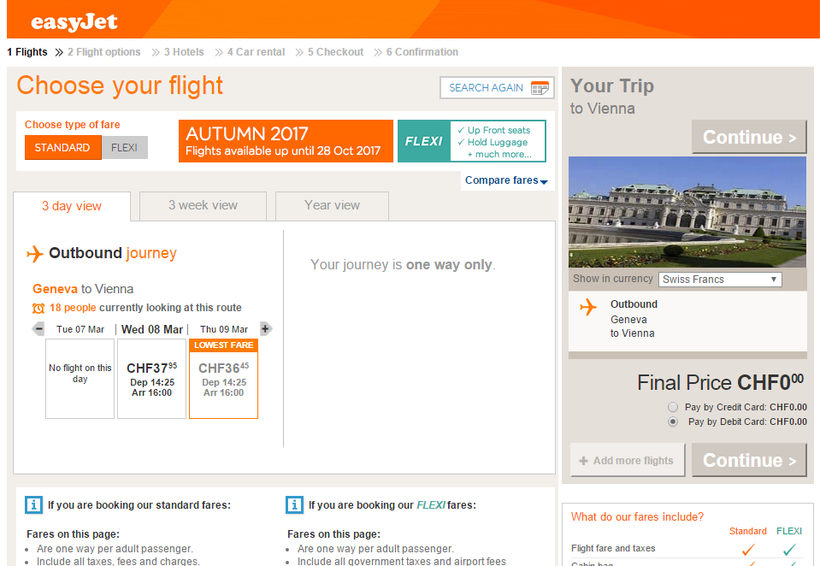Select Pay by Debit Card option

pyautogui.click(x=673, y=422)
